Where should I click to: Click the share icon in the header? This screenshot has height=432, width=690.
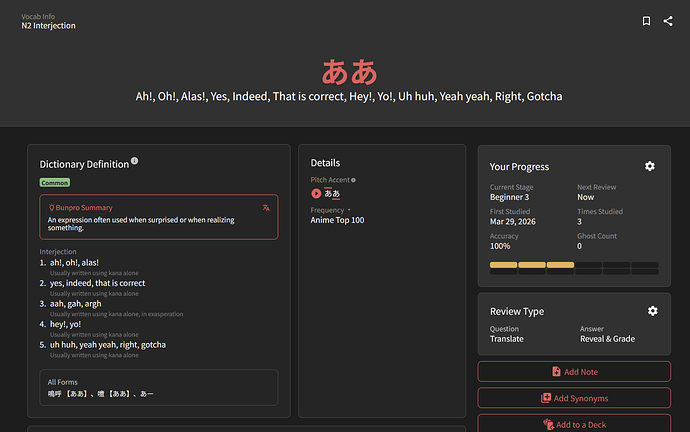tap(668, 21)
